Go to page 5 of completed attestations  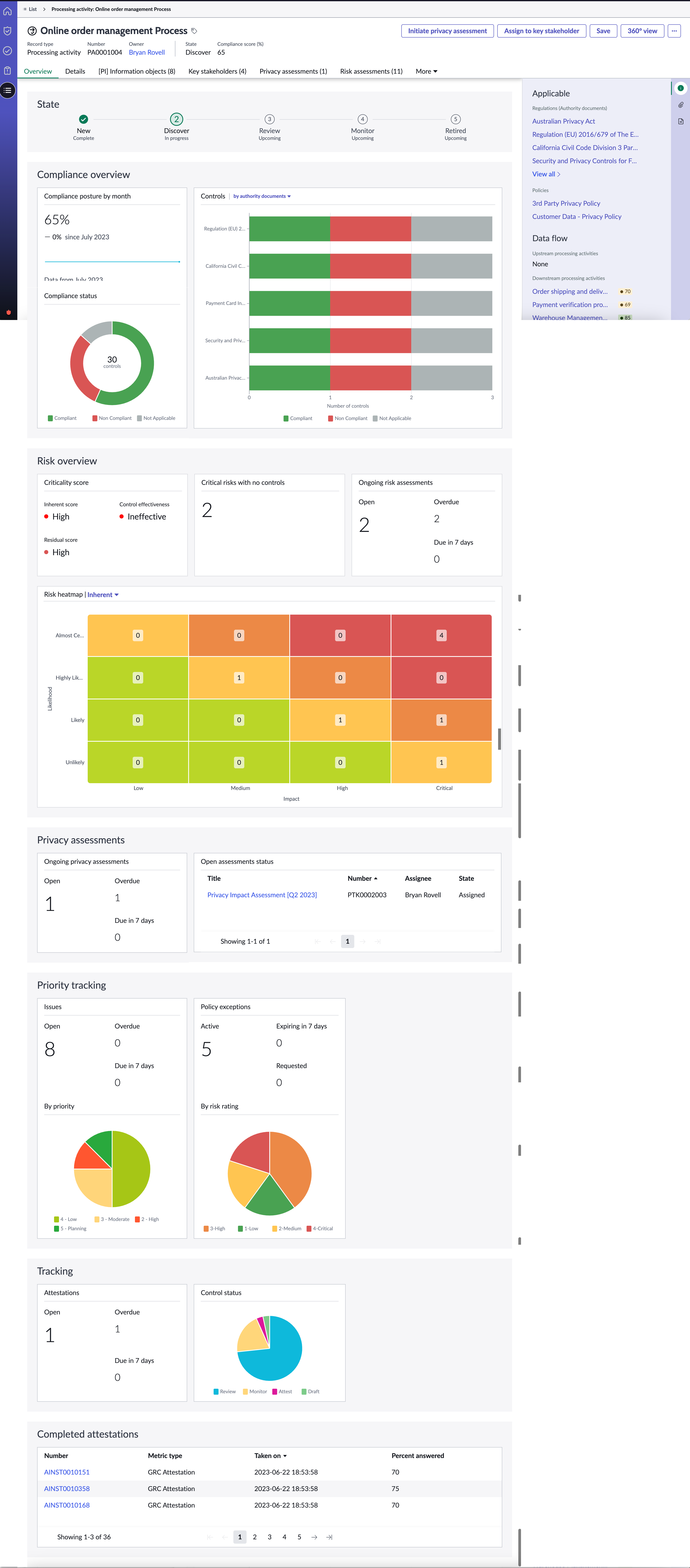click(299, 1537)
